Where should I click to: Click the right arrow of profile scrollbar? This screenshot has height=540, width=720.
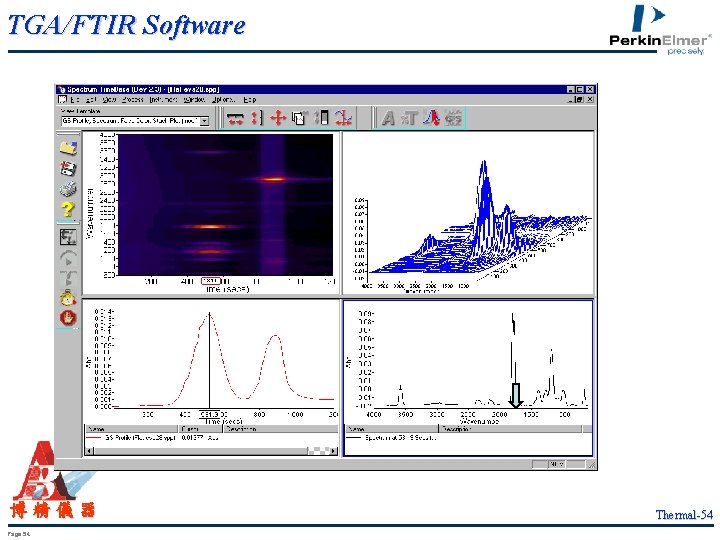click(333, 451)
